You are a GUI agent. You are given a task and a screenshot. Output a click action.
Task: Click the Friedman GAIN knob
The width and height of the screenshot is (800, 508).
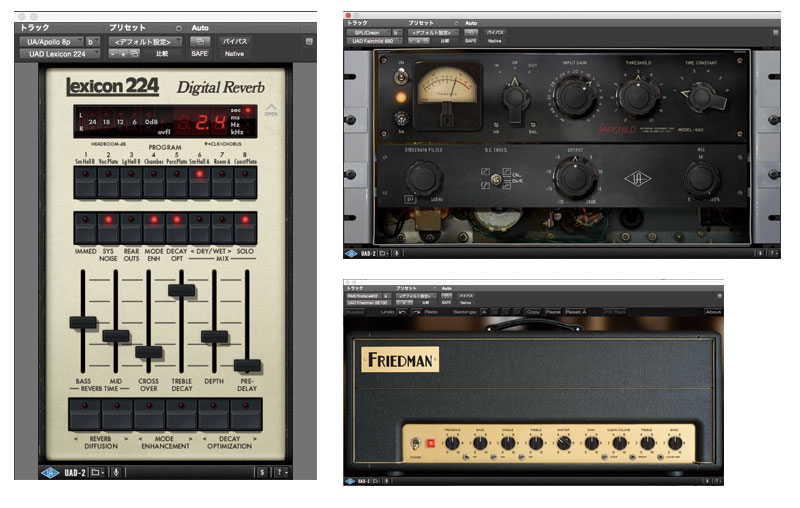[x=591, y=443]
